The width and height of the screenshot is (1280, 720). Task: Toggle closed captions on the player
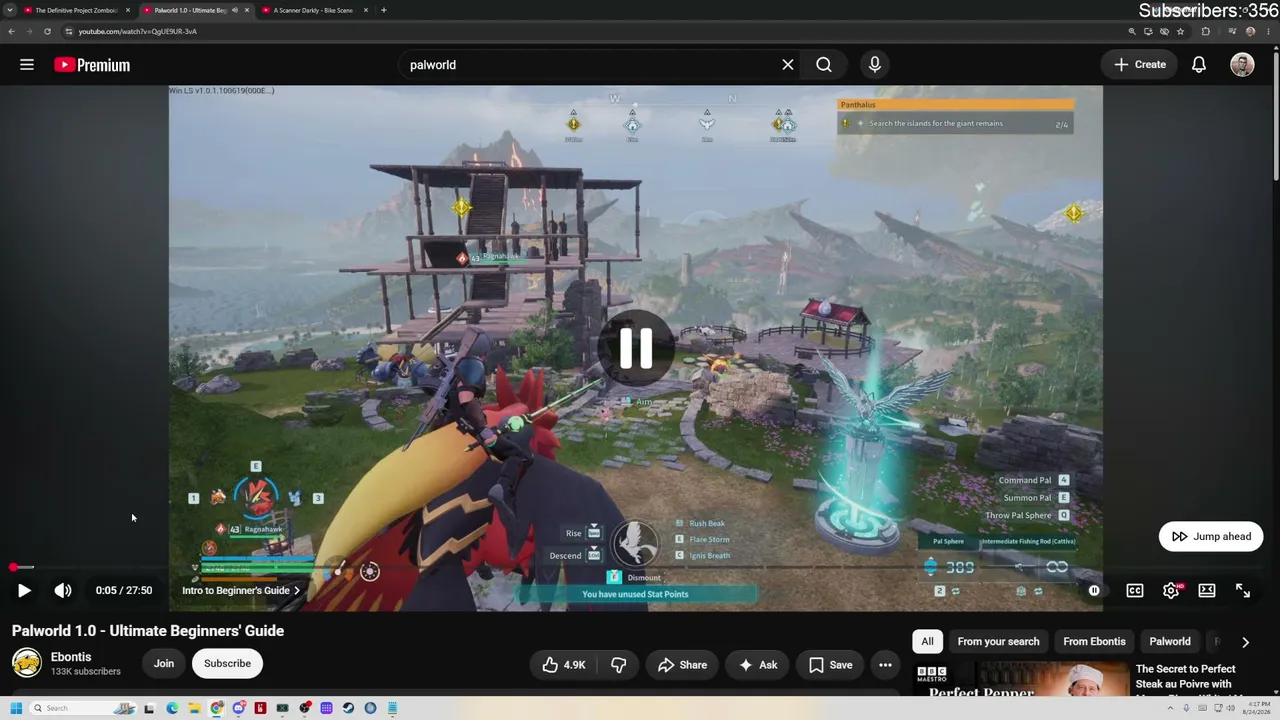(1135, 591)
